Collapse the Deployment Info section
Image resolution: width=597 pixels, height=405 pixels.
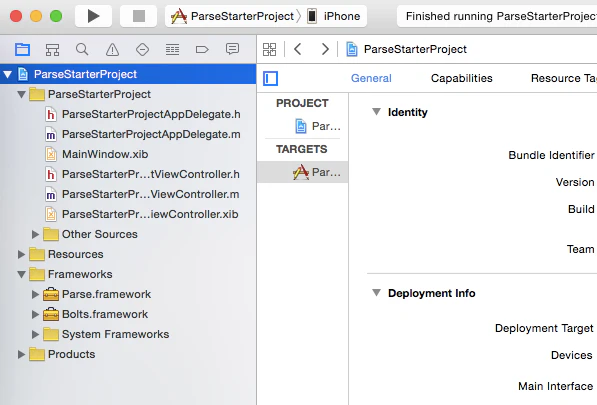376,293
